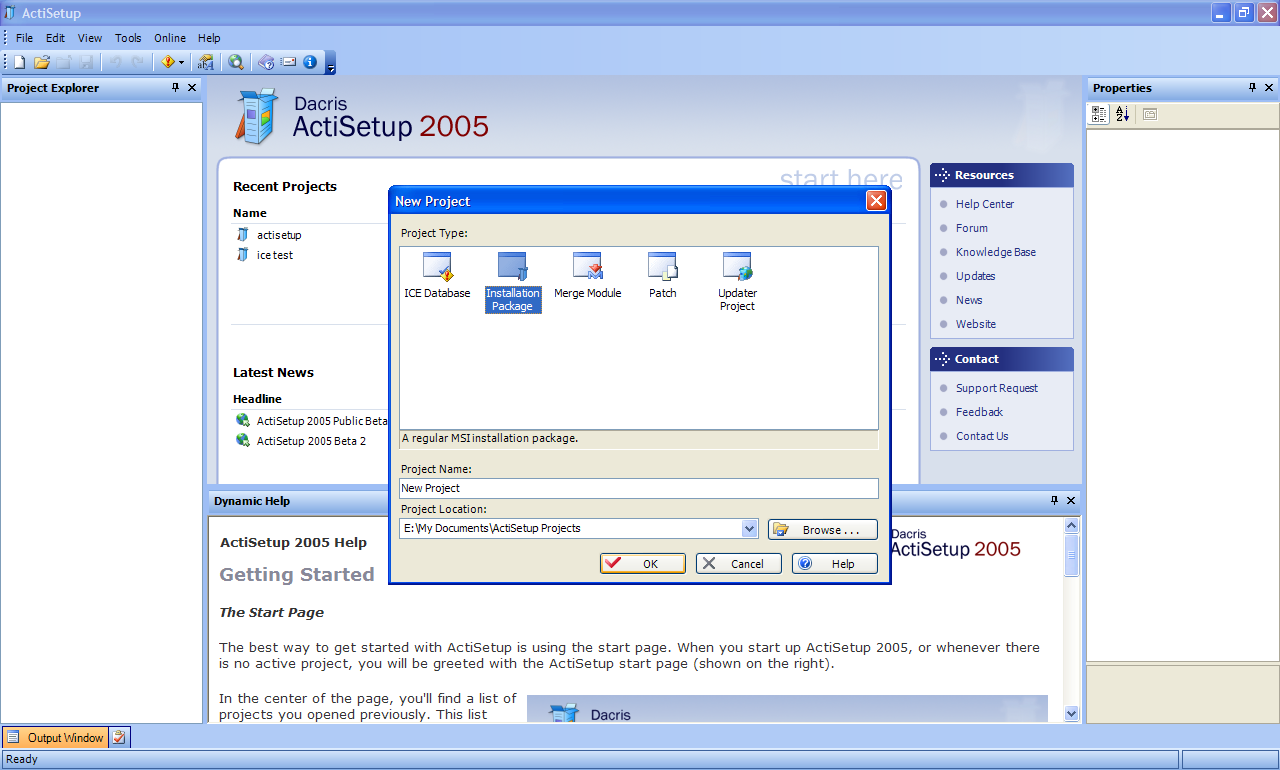Cancel the New Project dialog
Image resolution: width=1280 pixels, height=770 pixels.
[738, 564]
